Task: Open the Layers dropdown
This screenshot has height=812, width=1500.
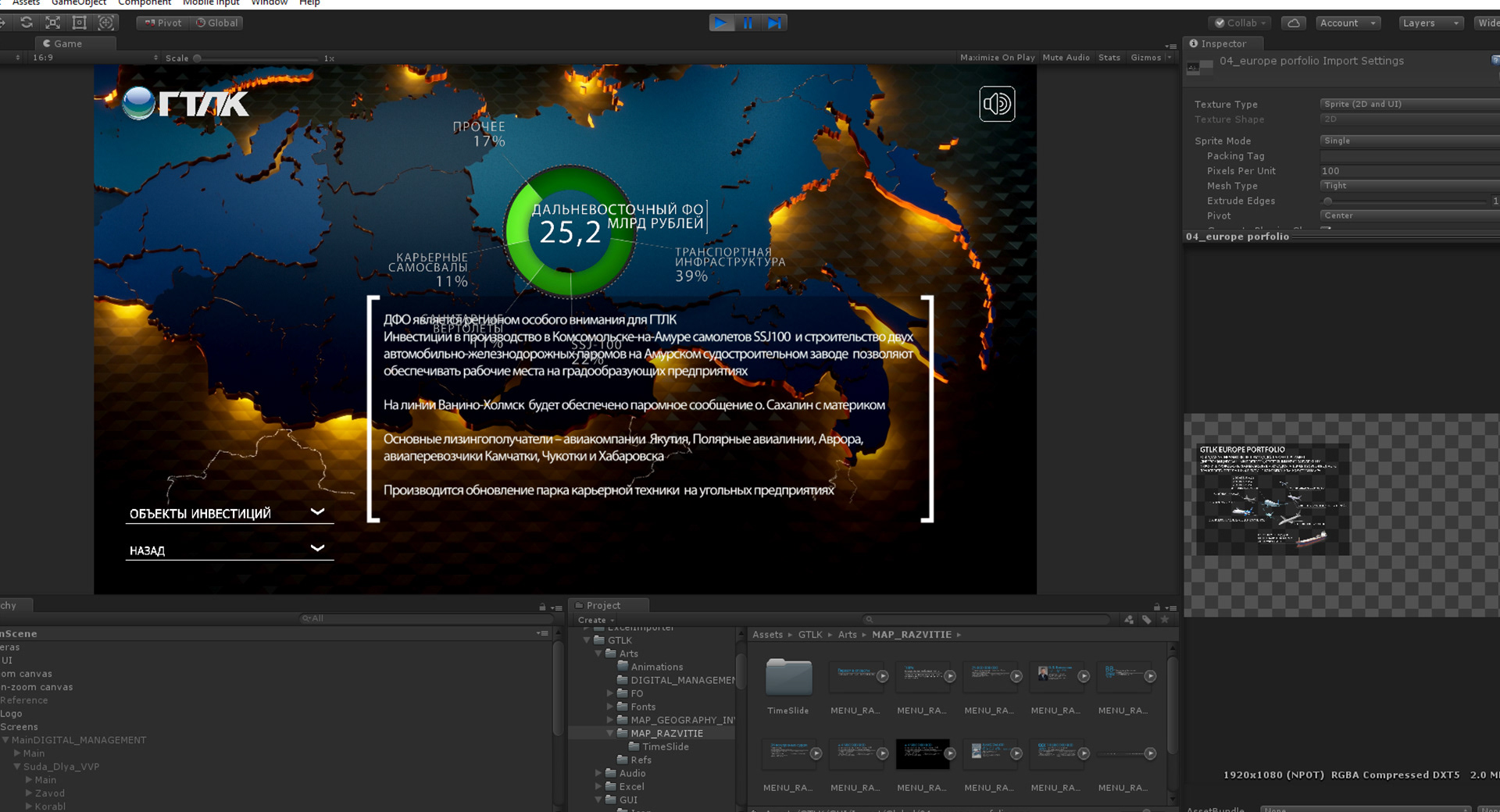Action: coord(1430,23)
